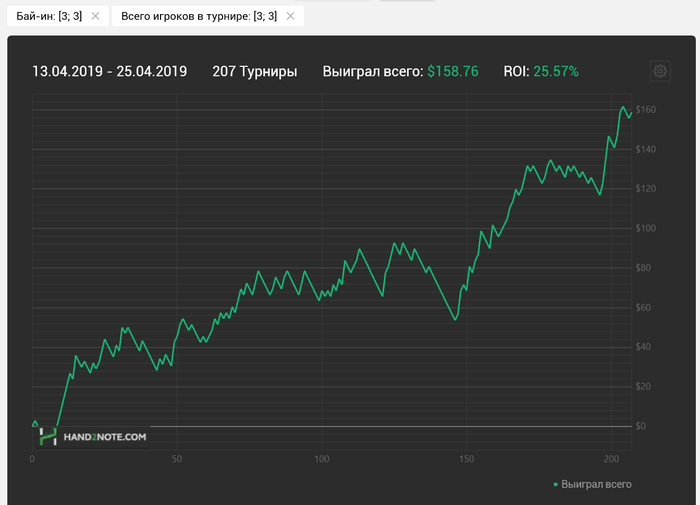Click the 200 x-axis label
The width and height of the screenshot is (700, 505).
[x=611, y=459]
